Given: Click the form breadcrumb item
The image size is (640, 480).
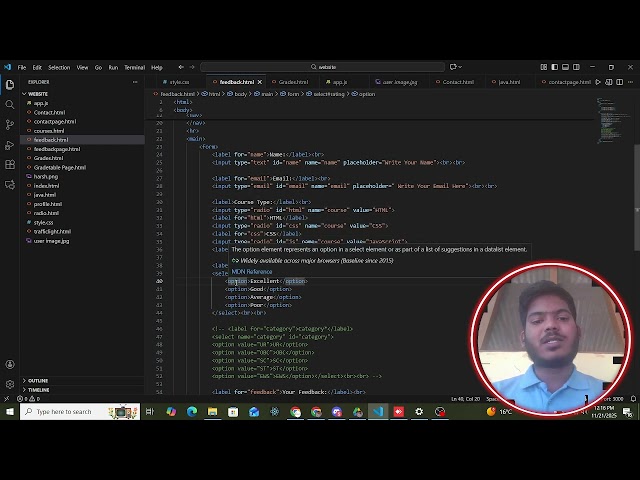Looking at the screenshot, I should point(290,94).
